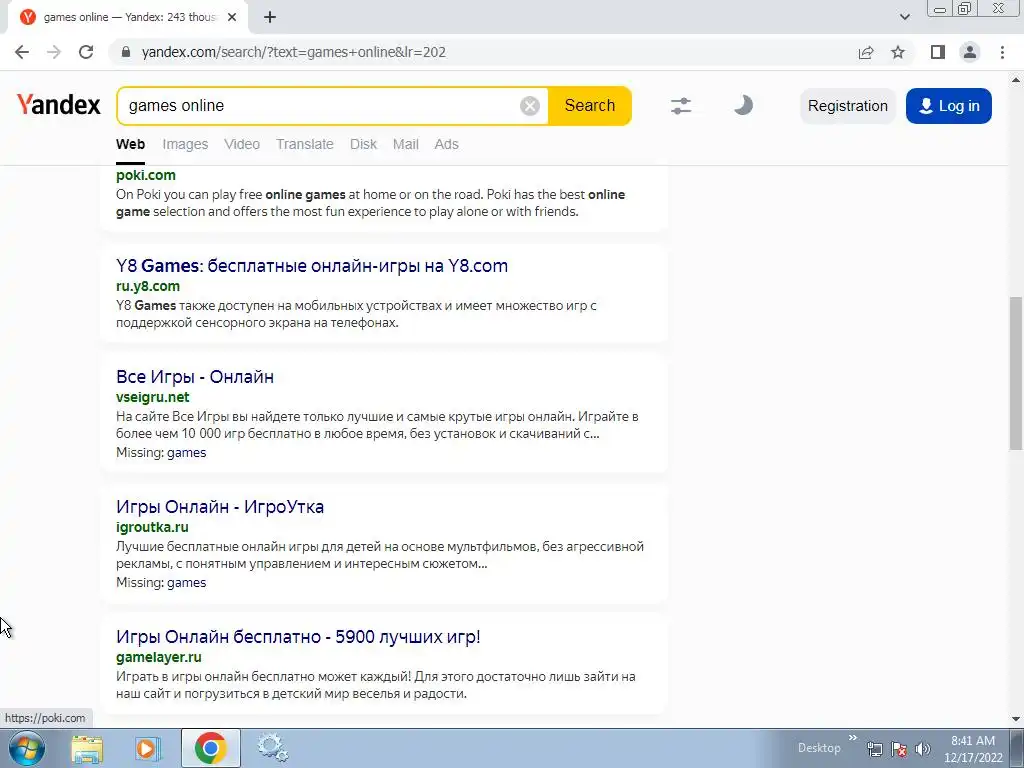Click the browser back arrow
Image resolution: width=1024 pixels, height=768 pixels.
click(22, 52)
